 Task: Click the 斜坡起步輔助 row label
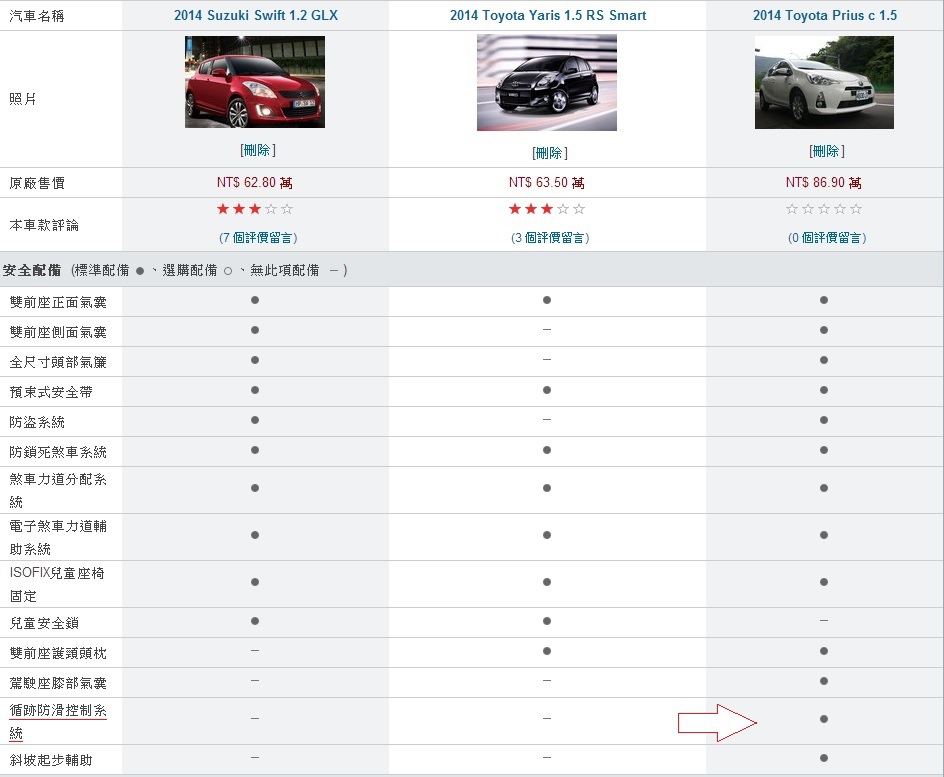coord(51,760)
